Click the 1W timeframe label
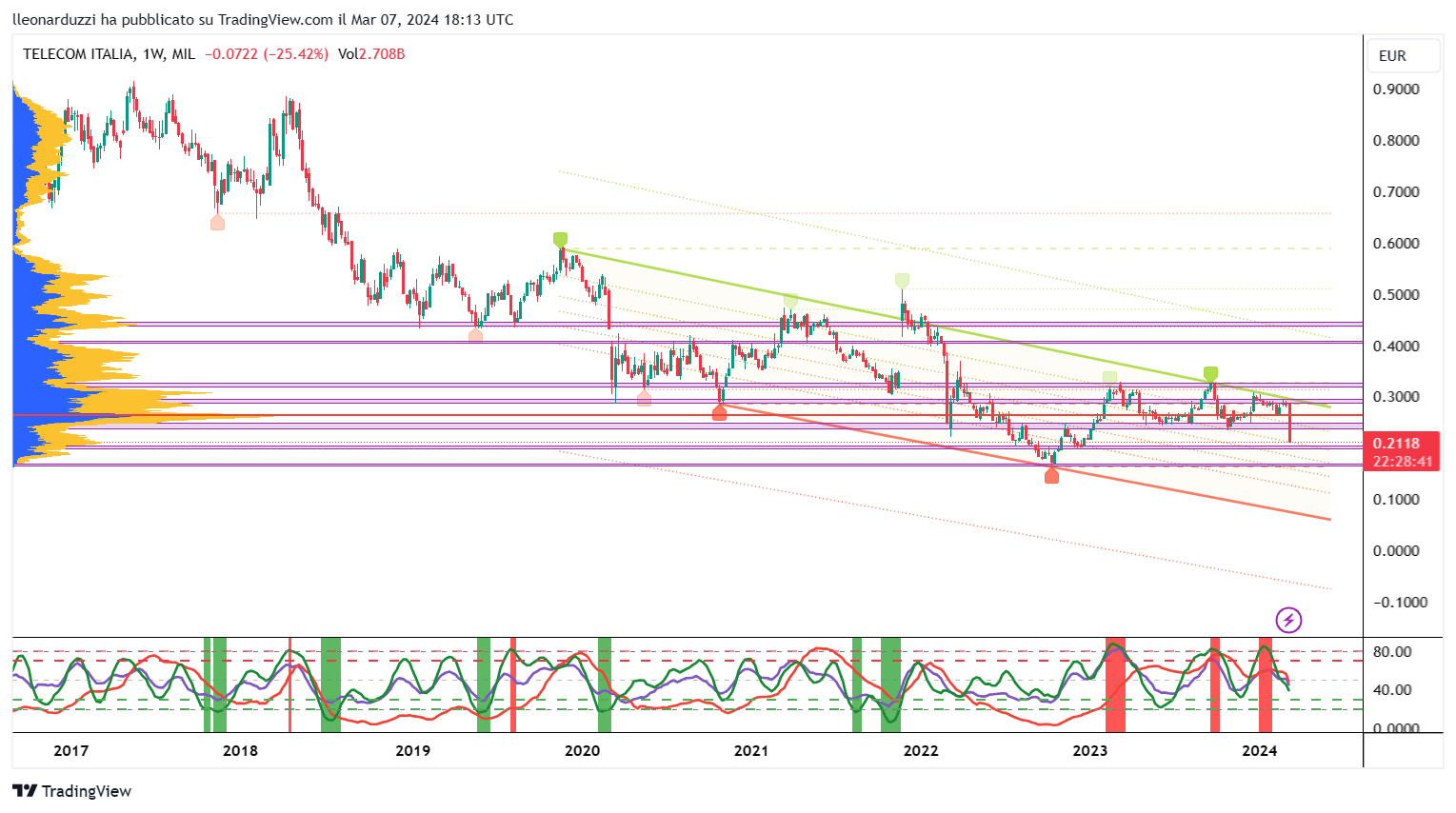The image size is (1456, 813). (x=153, y=54)
